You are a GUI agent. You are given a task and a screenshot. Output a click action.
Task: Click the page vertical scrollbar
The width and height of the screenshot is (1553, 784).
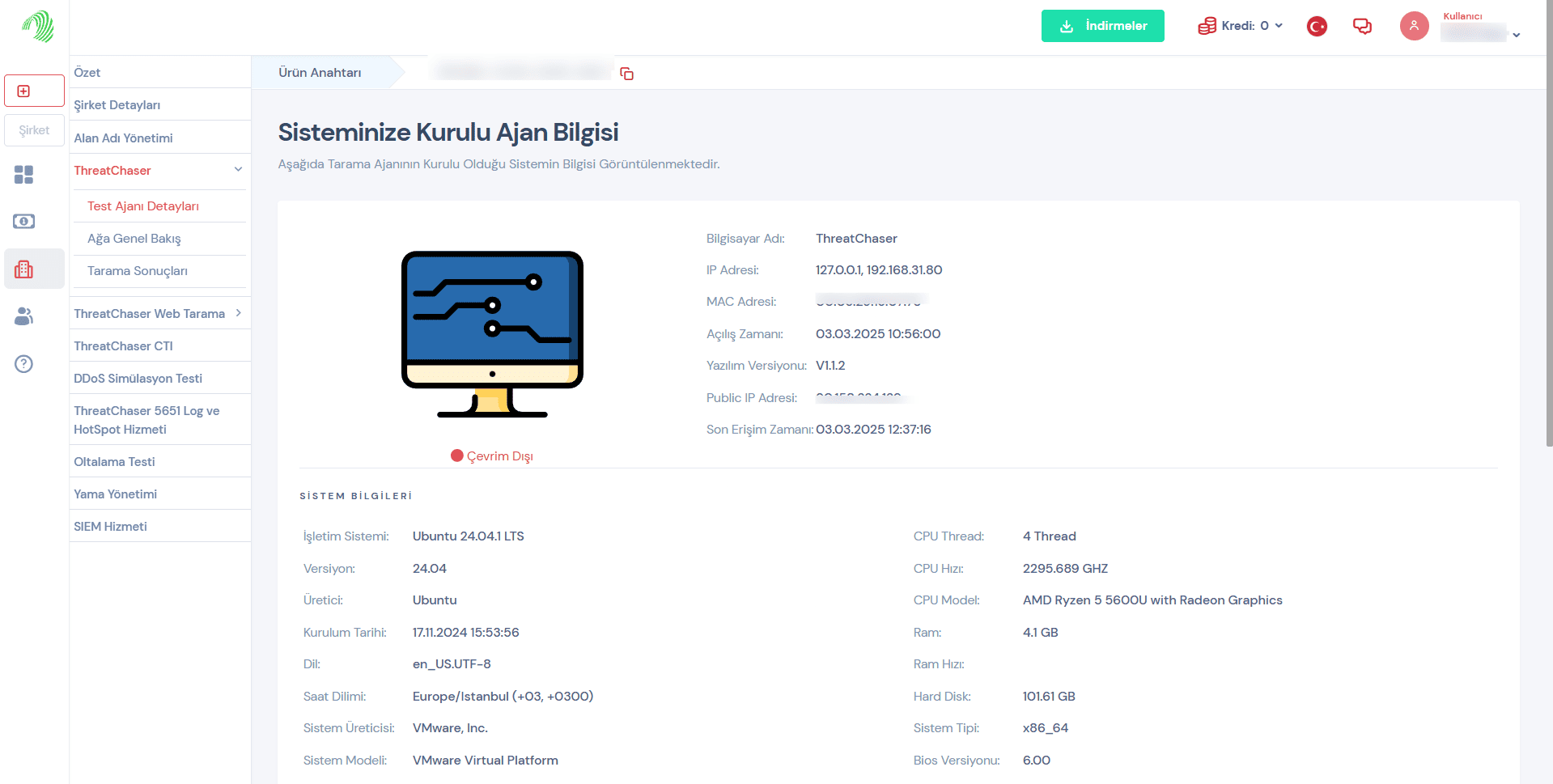pos(1548,243)
